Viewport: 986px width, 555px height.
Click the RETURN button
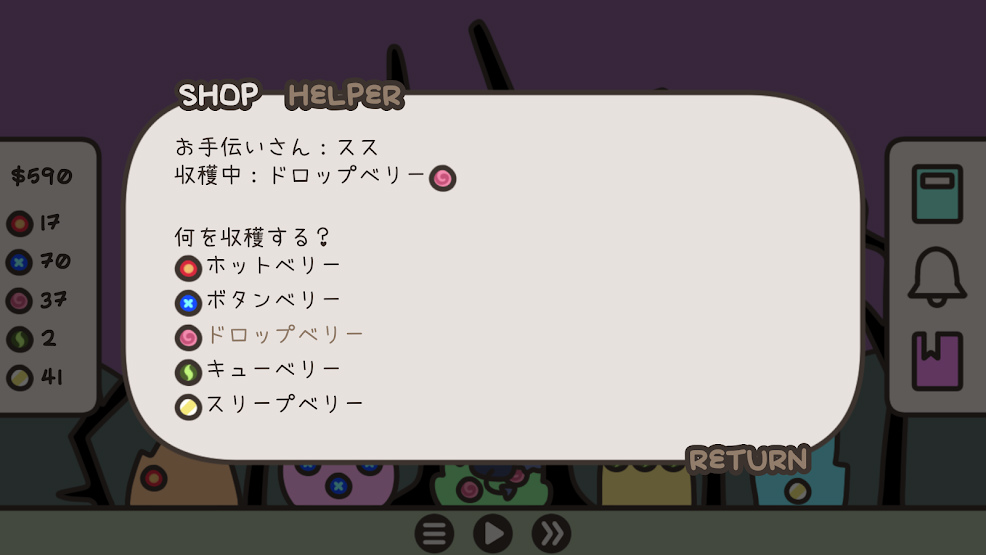point(748,460)
